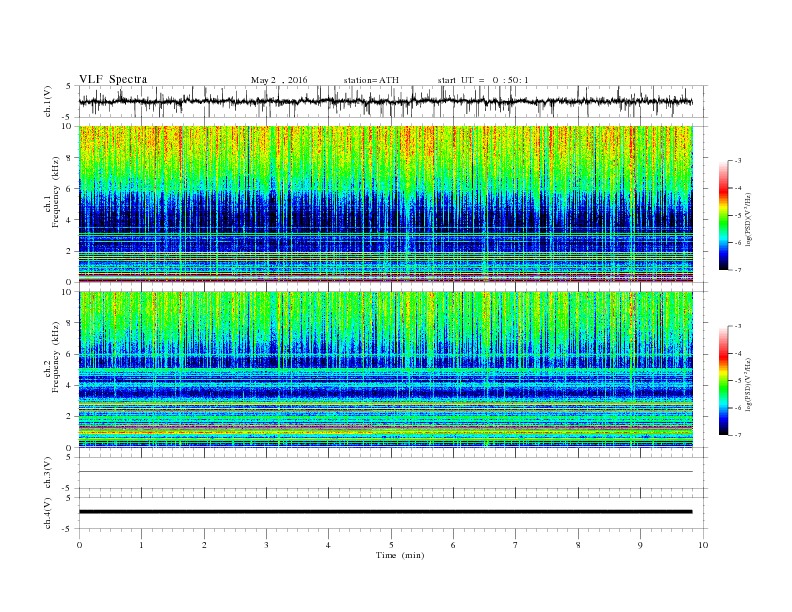The width and height of the screenshot is (792, 612).
Task: Click the ch.1 "Frequency (kHz)" axis label
Action: (x=56, y=192)
